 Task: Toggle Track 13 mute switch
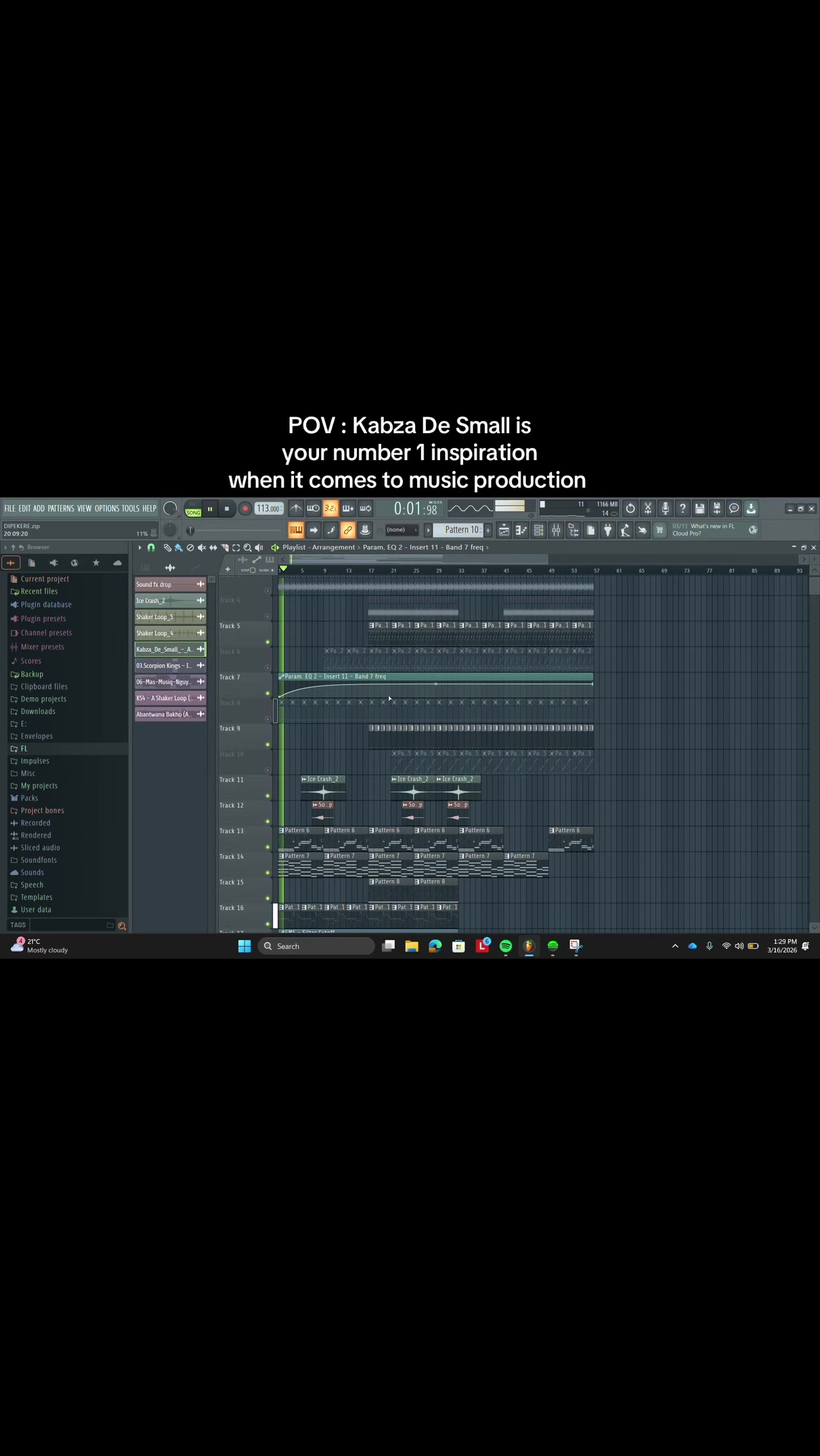pos(268,847)
